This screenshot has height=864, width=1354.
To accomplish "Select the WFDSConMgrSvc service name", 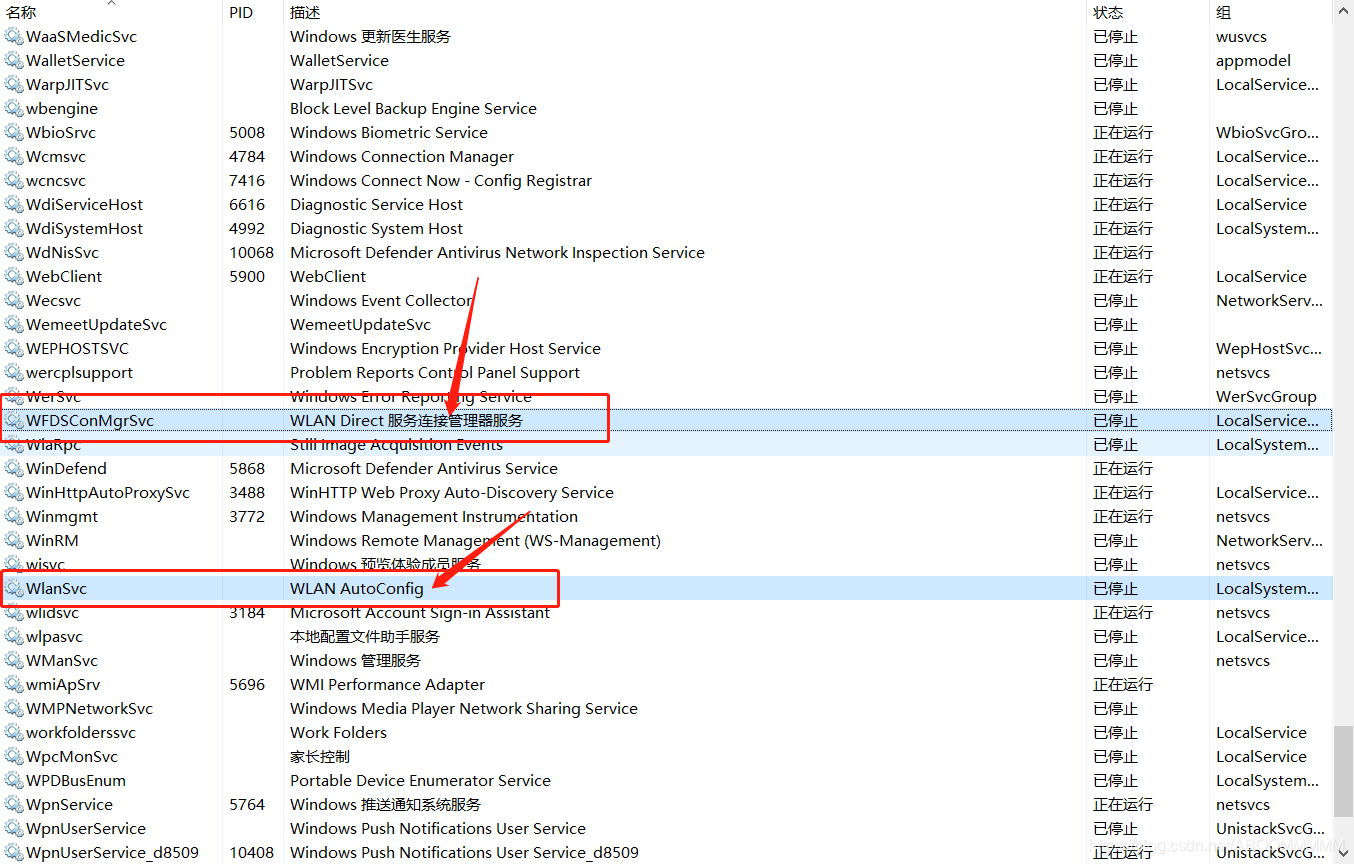I will pyautogui.click(x=90, y=420).
